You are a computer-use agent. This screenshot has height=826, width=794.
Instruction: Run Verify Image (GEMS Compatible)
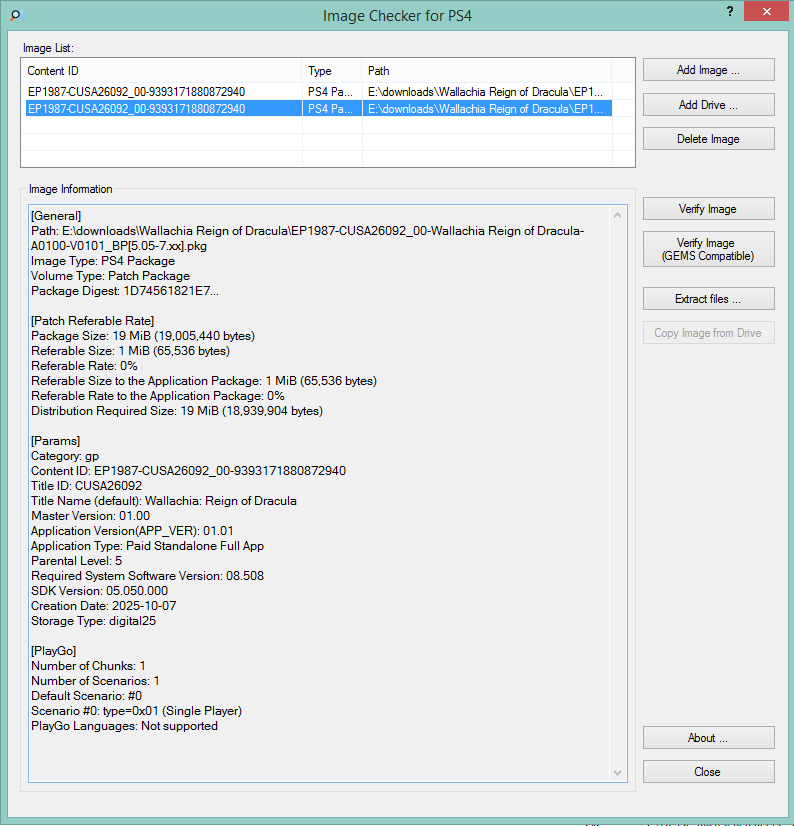pos(708,249)
